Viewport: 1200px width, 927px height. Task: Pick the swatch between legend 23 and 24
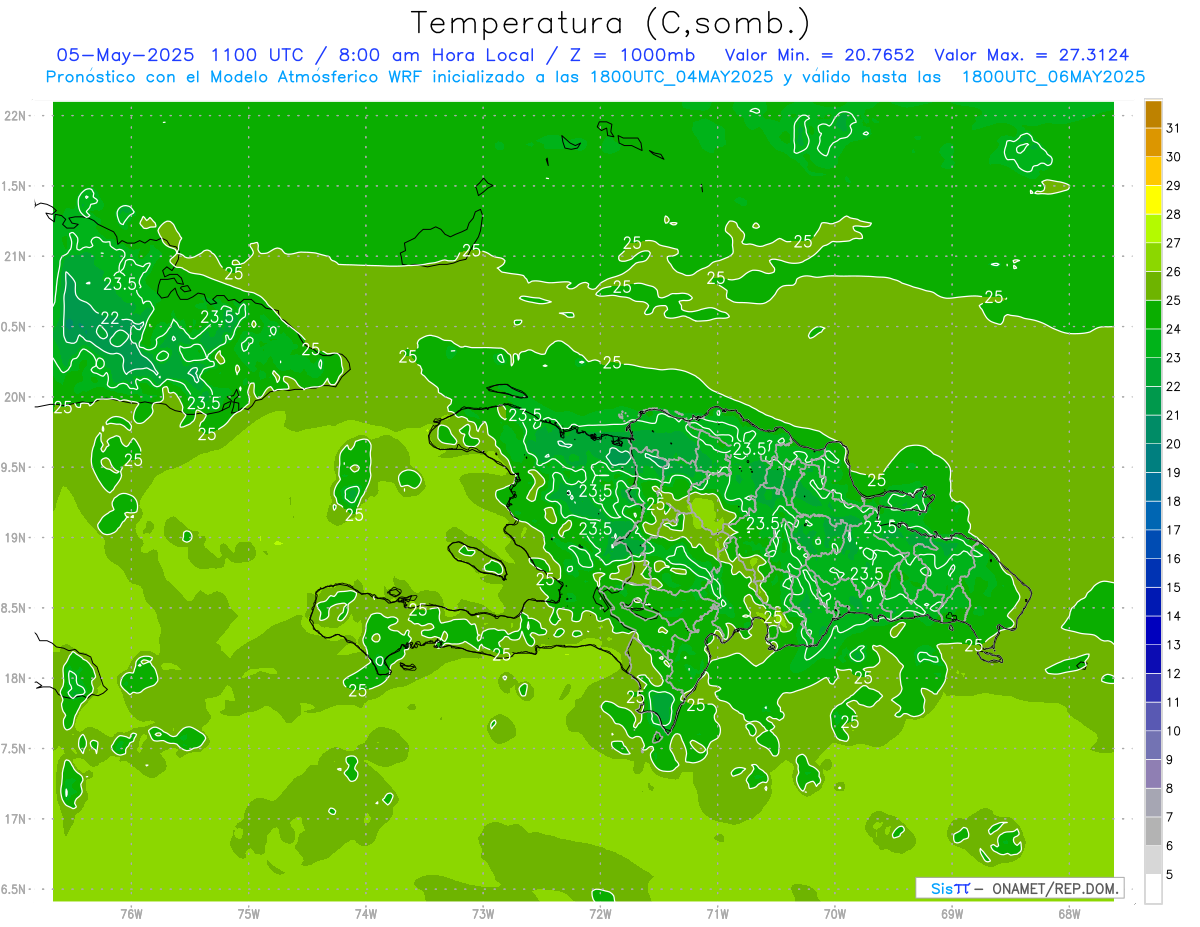pos(1153,343)
